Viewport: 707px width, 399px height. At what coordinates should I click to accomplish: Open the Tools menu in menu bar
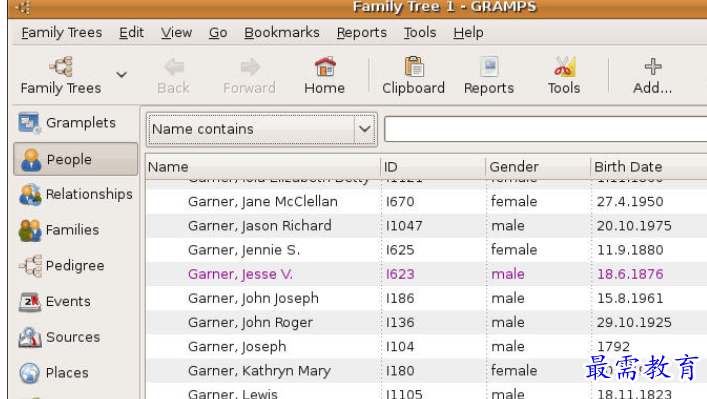420,32
